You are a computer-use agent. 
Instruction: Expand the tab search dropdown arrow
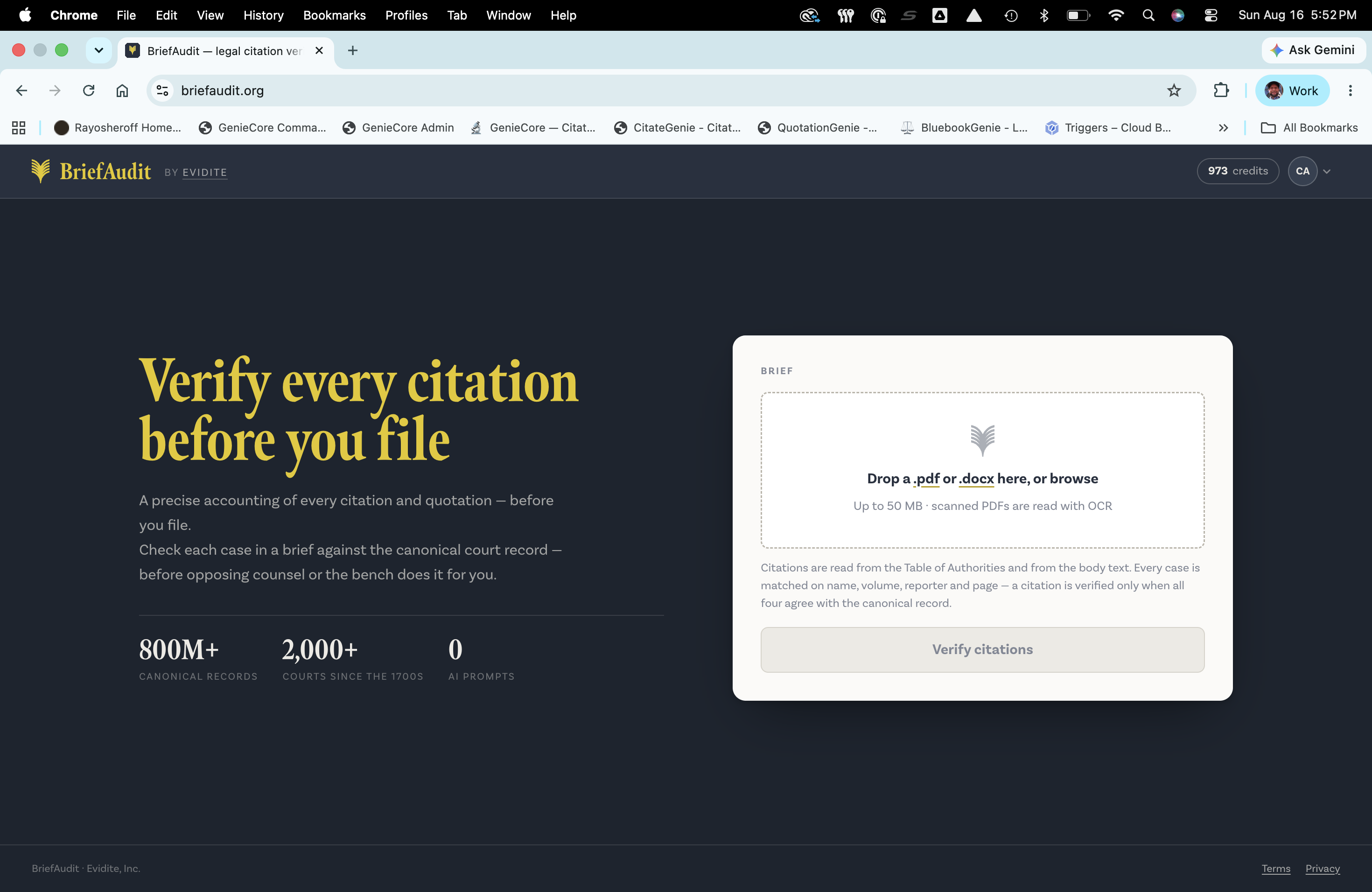(x=98, y=51)
